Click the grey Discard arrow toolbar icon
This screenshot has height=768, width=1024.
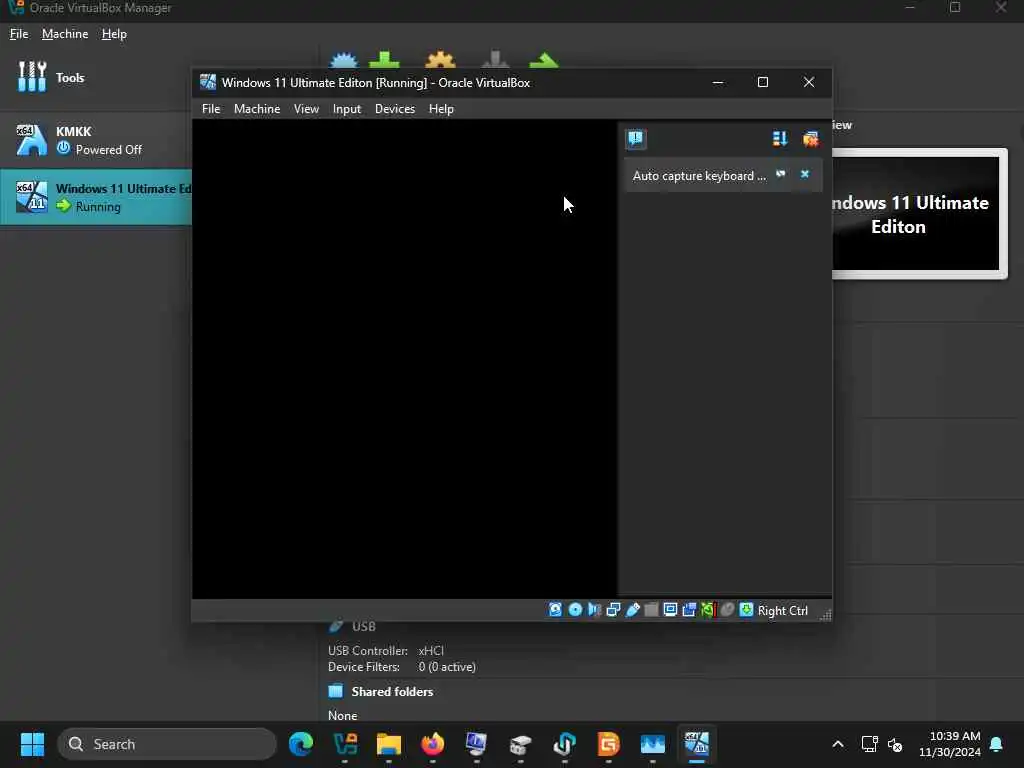(x=495, y=60)
